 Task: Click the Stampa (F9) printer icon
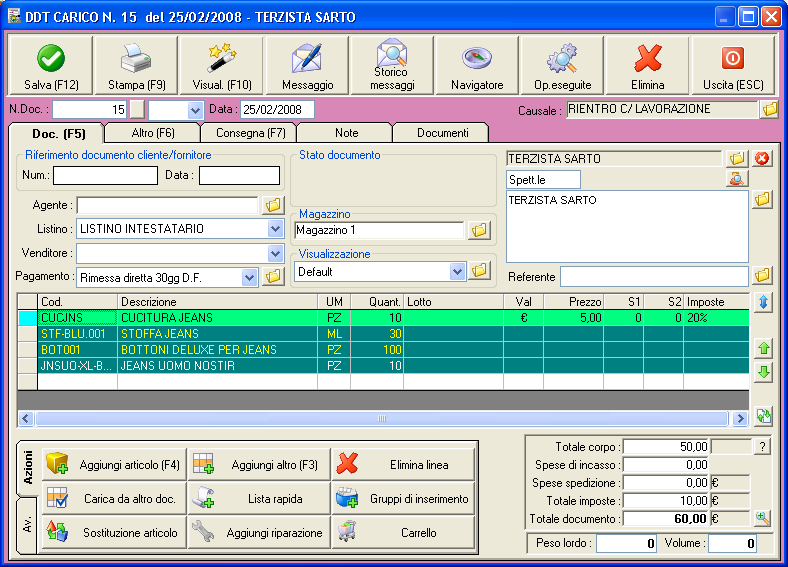pos(136,59)
